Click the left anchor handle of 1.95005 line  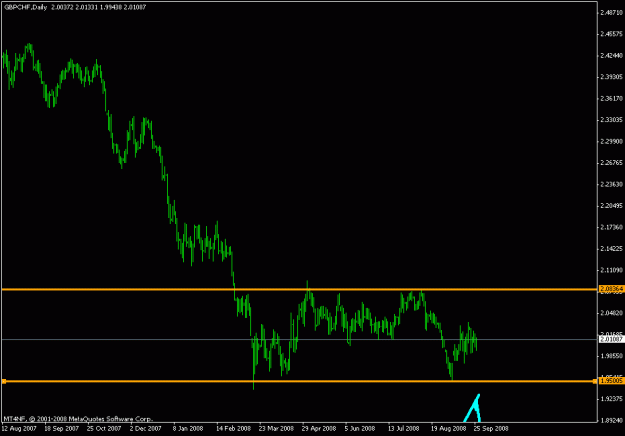(4, 381)
